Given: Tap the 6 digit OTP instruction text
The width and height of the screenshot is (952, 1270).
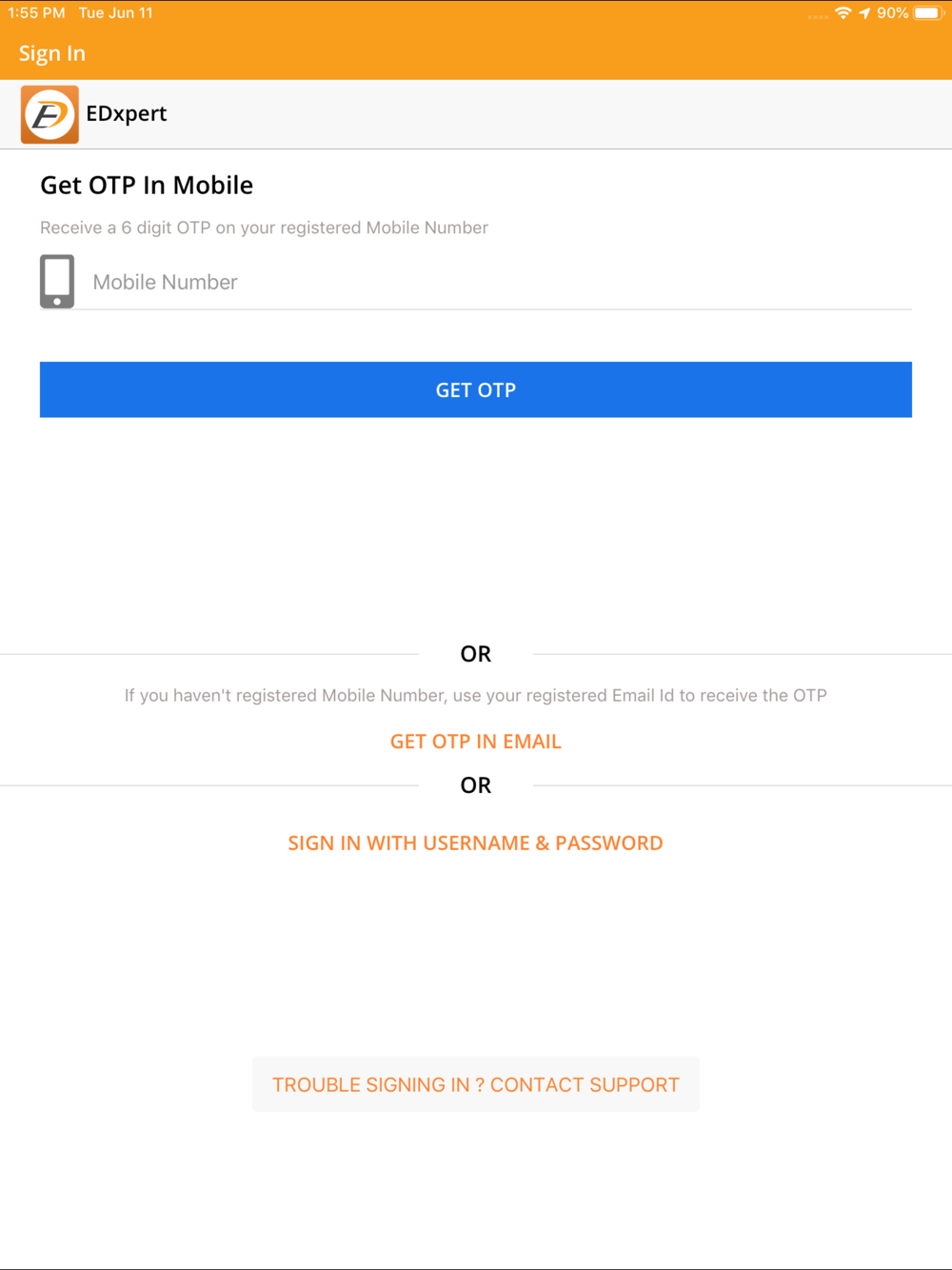Looking at the screenshot, I should pyautogui.click(x=264, y=228).
